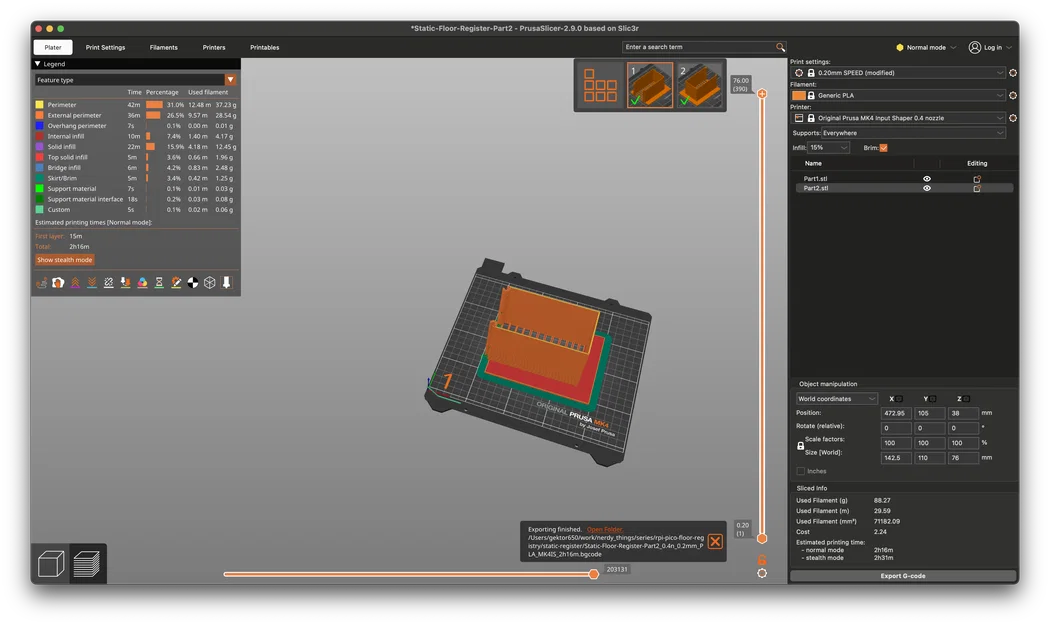Image resolution: width=1050 pixels, height=625 pixels.
Task: Toggle Shells wireframe cube icon
Action: 210,283
